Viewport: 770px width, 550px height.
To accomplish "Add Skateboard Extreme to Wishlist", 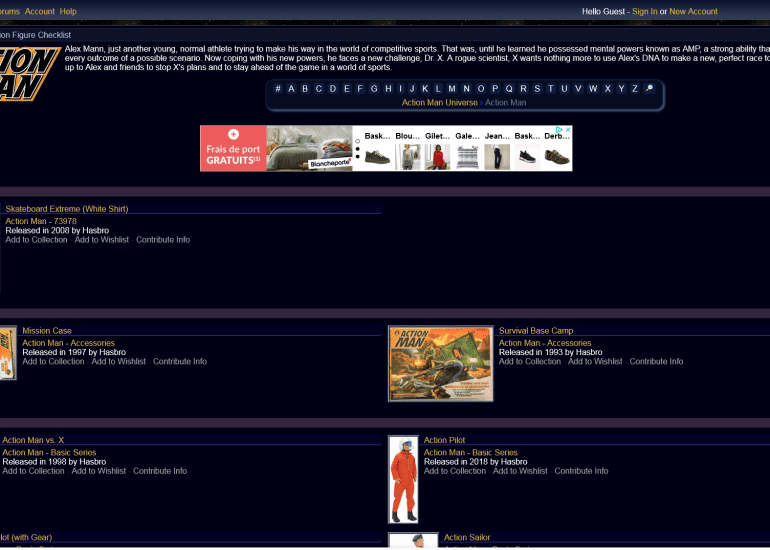I will pyautogui.click(x=102, y=240).
